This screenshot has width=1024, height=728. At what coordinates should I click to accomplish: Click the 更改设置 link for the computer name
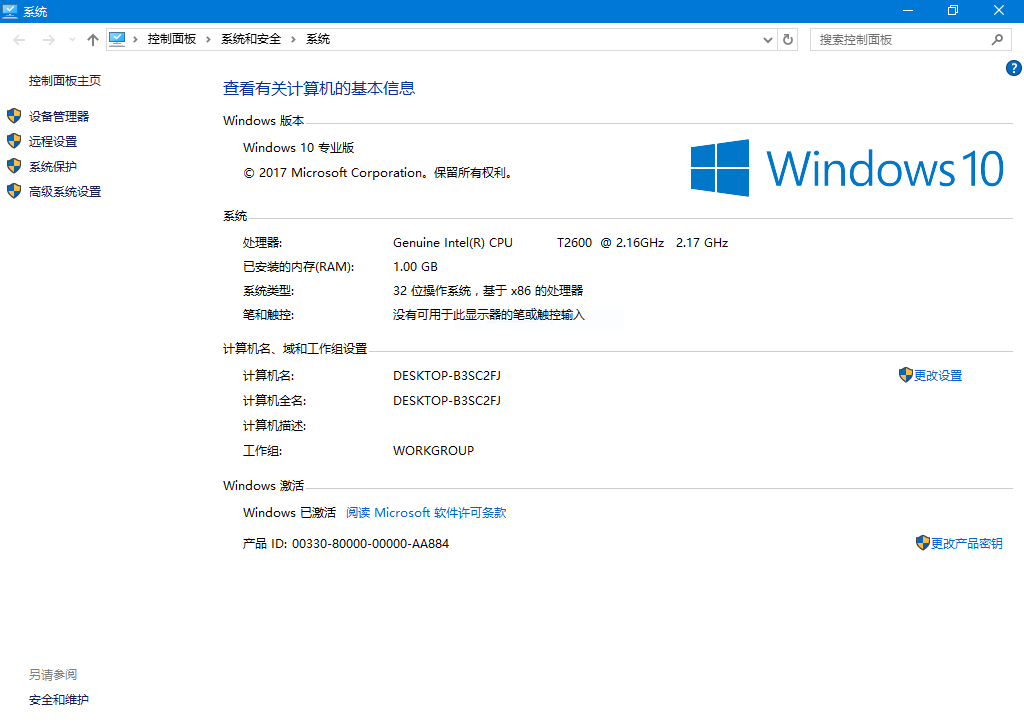937,376
